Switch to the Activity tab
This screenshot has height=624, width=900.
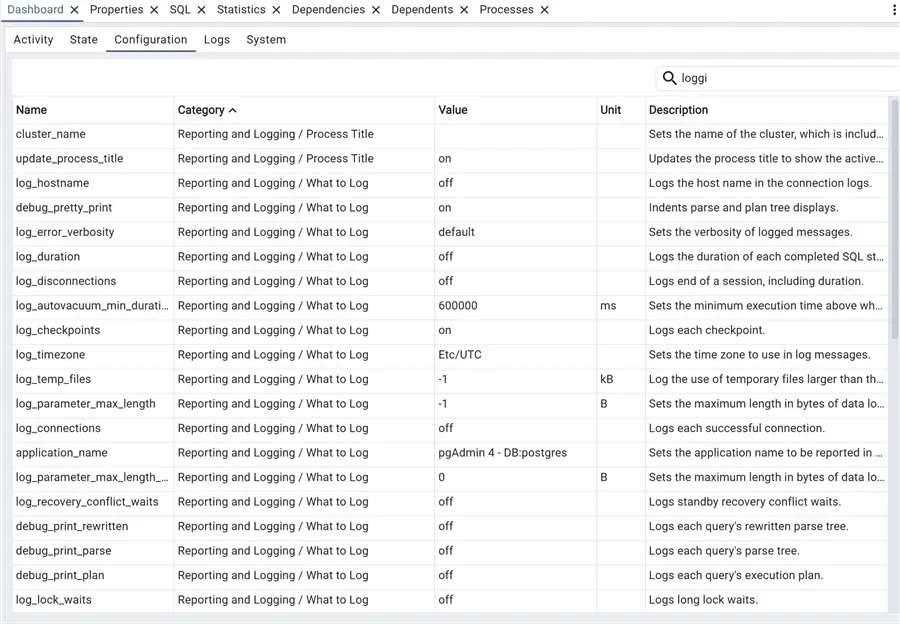pyautogui.click(x=33, y=39)
